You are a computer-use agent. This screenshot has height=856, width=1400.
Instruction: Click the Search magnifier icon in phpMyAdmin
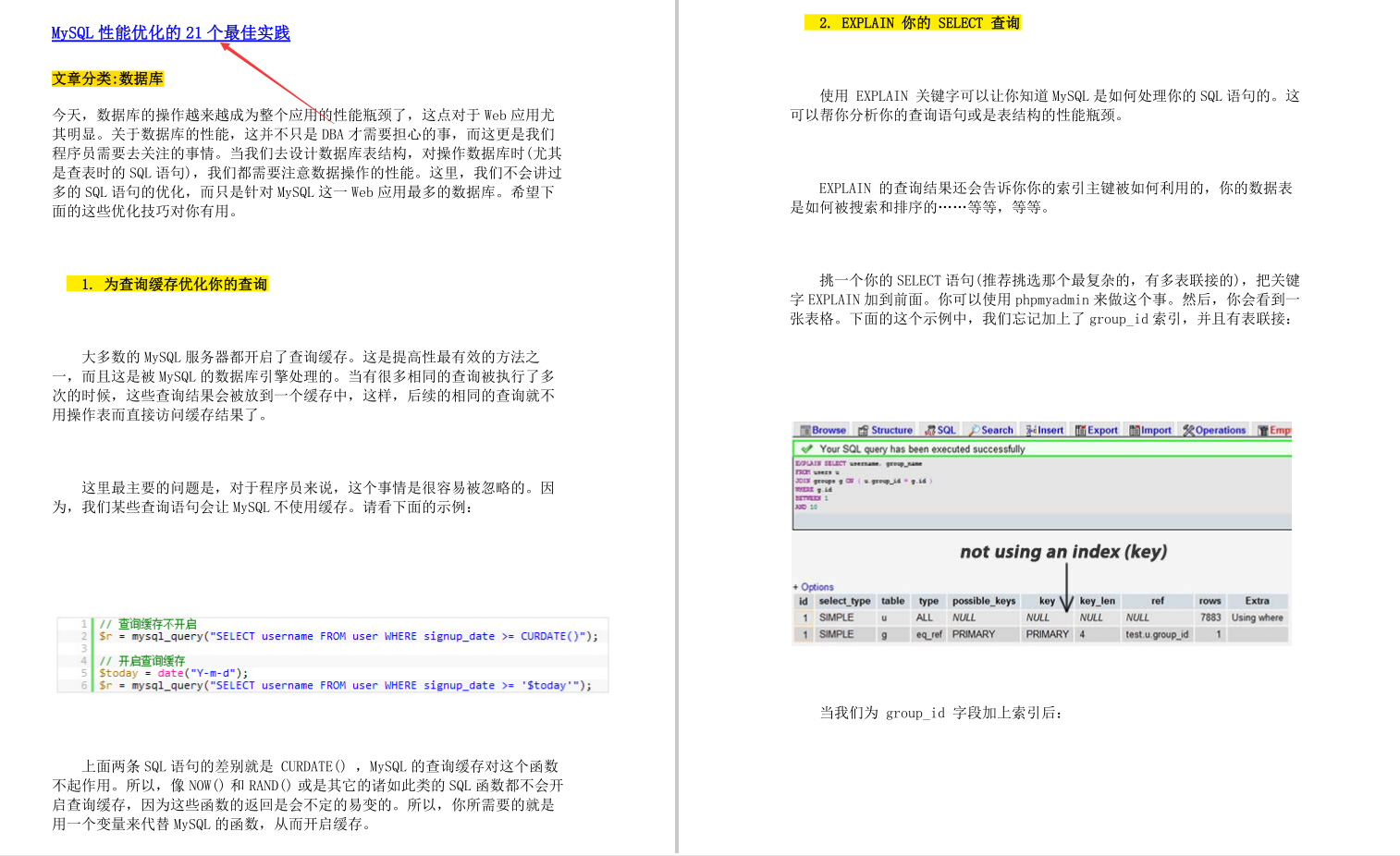pyautogui.click(x=974, y=431)
